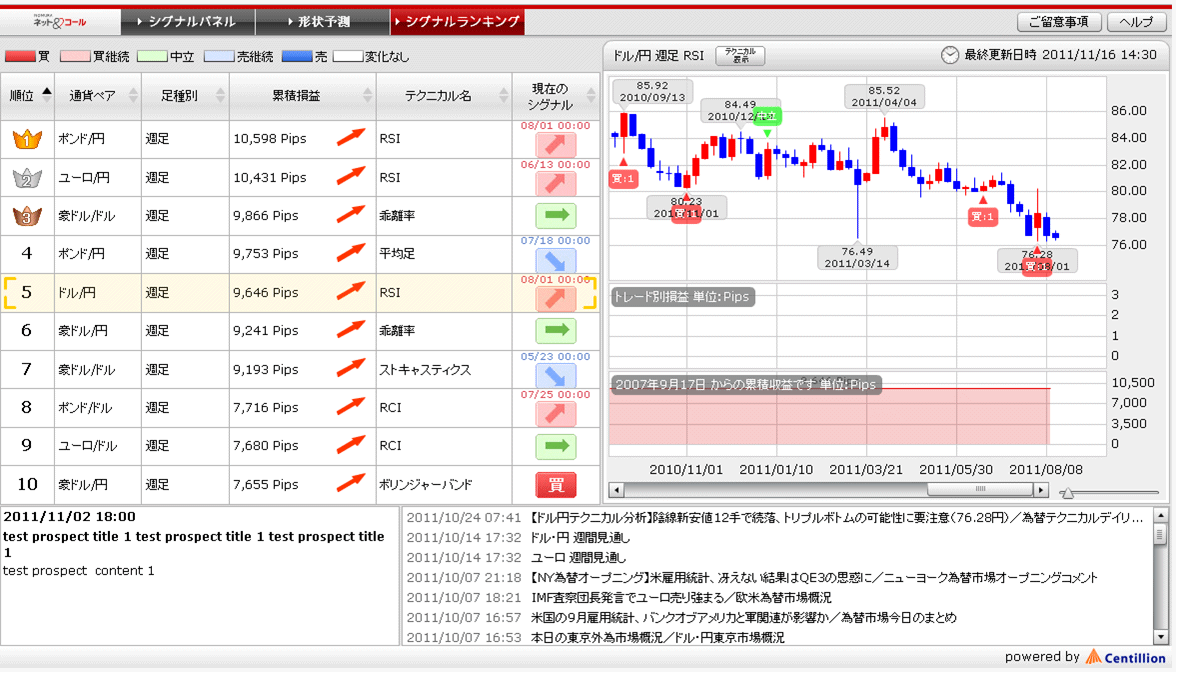Click the blue sell-continue signal icon in rank 4 row
Viewport: 1185px width, 677px height.
[x=556, y=260]
